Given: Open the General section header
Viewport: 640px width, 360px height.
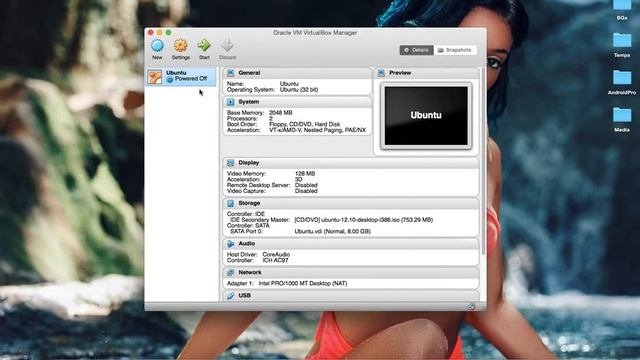Looking at the screenshot, I should (x=297, y=73).
